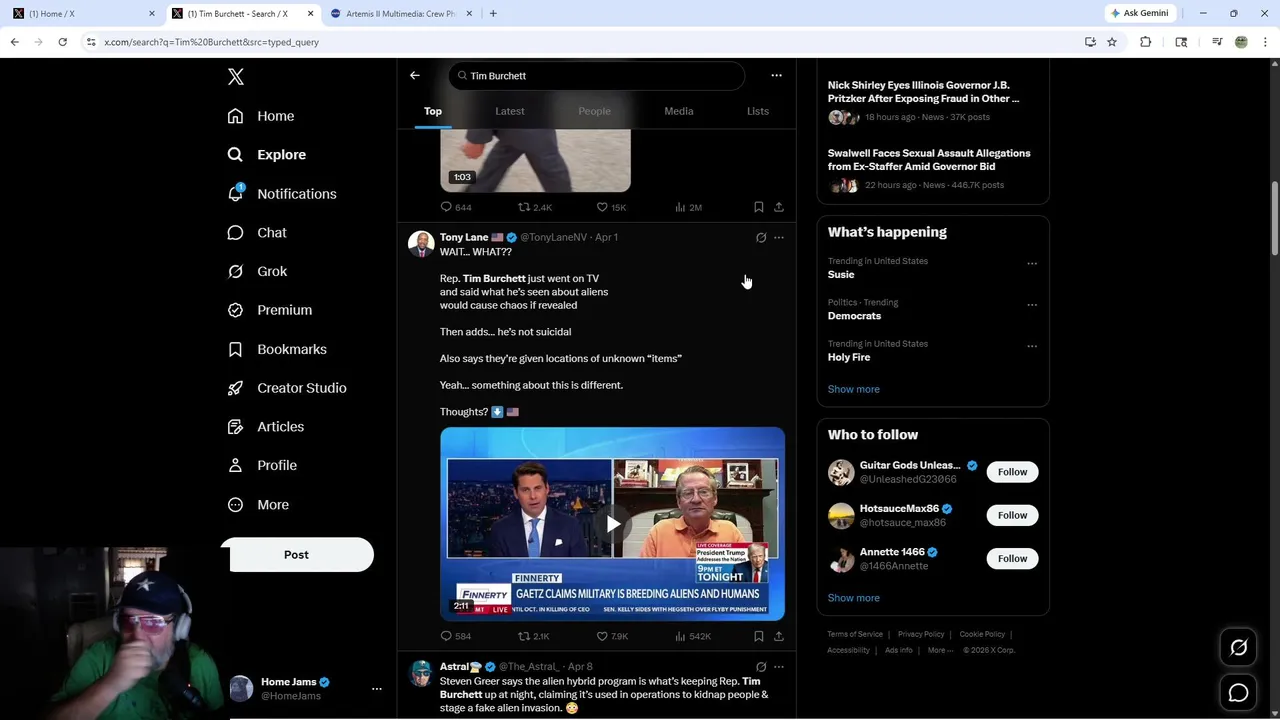This screenshot has height=720, width=1280.
Task: Open Profile in the sidebar
Action: pos(261,466)
